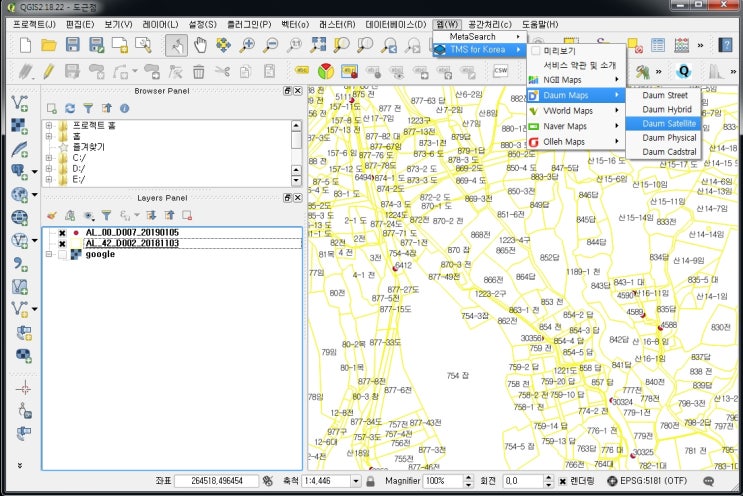Show Browser Panel item info icon
This screenshot has height=496, width=743.
click(x=125, y=108)
